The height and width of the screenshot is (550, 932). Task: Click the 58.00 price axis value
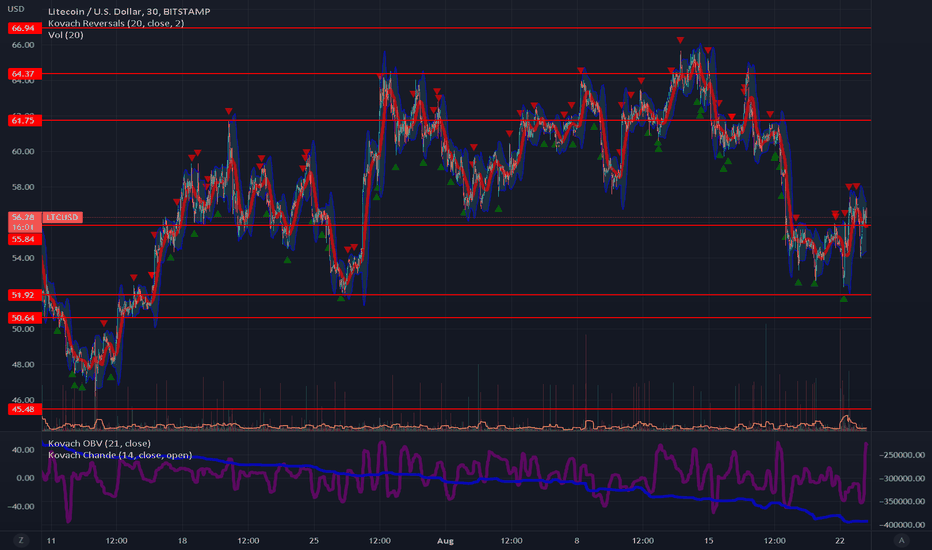click(23, 187)
